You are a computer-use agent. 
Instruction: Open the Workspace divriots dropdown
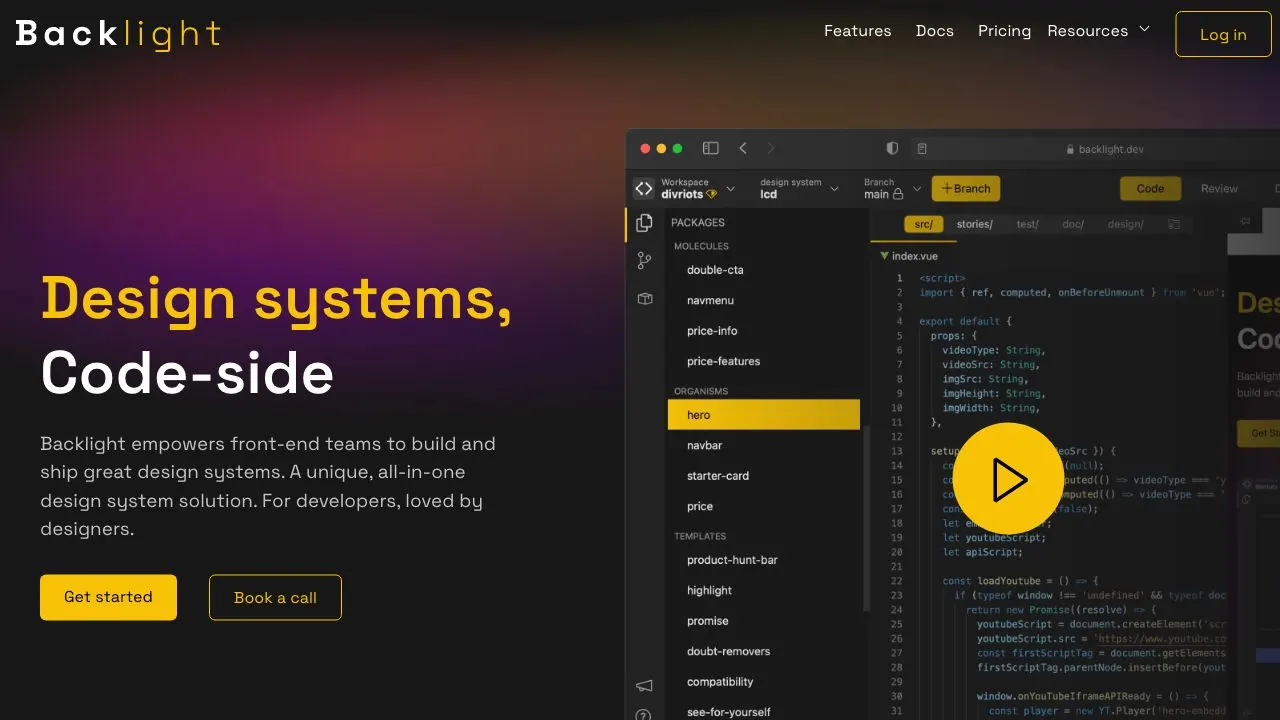point(697,188)
